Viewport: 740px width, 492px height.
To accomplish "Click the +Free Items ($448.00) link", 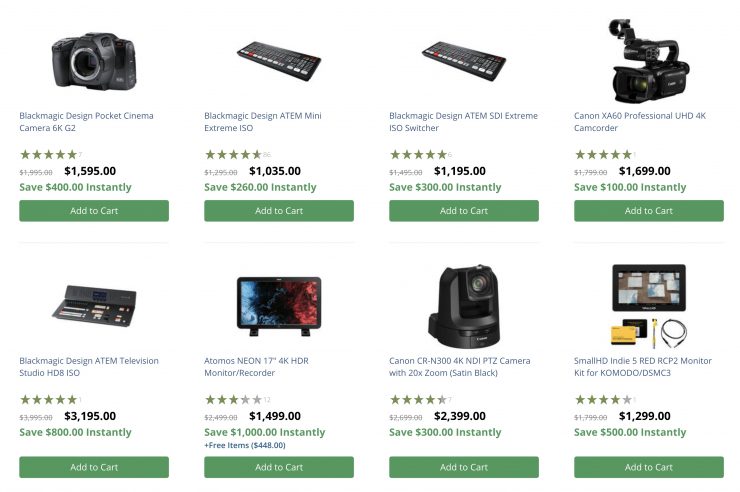I will point(244,445).
